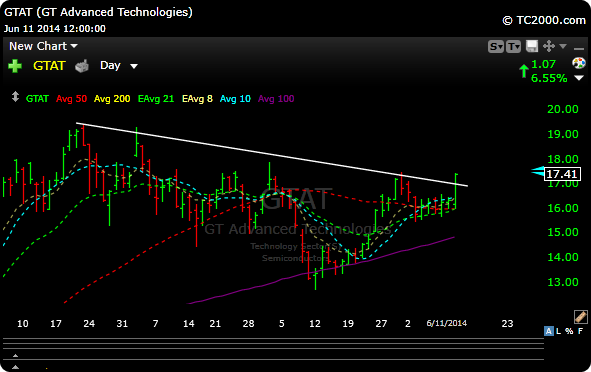Toggle the F scale option

[x=580, y=331]
